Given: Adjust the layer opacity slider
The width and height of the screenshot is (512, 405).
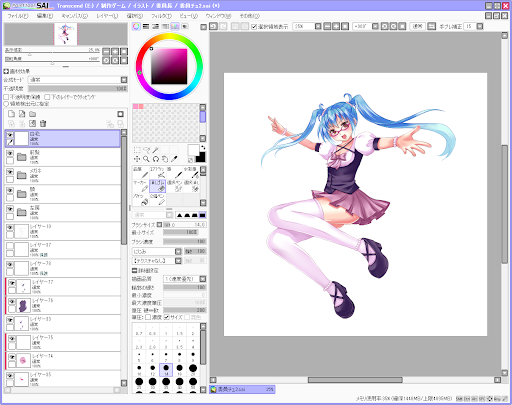Looking at the screenshot, I should pos(78,89).
